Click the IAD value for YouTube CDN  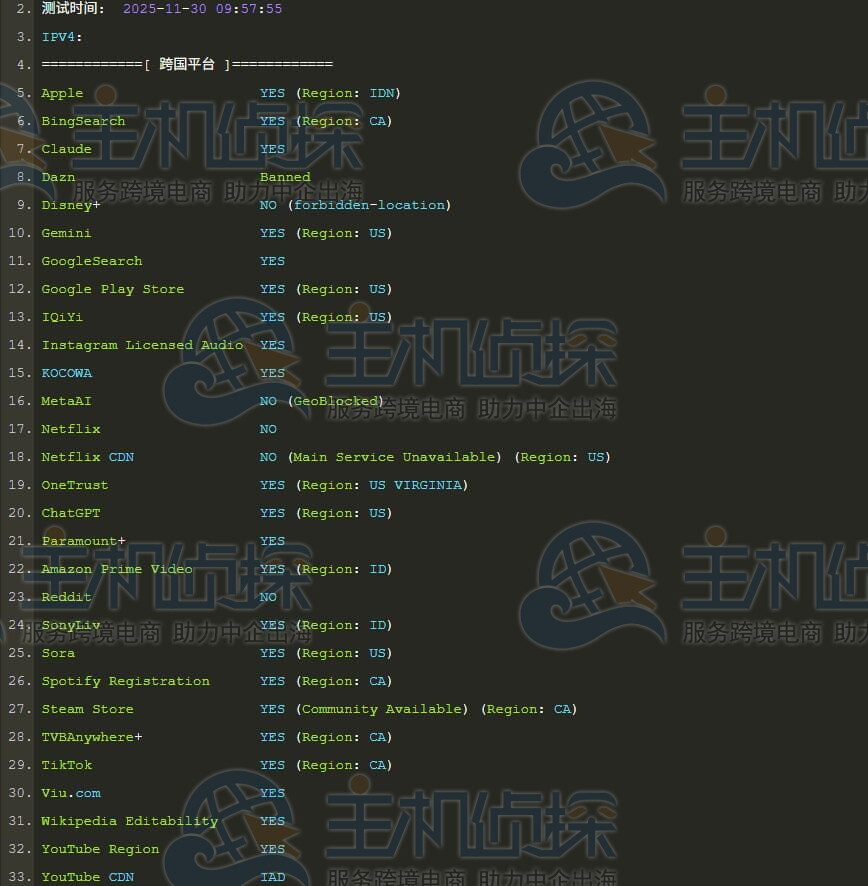point(272,877)
